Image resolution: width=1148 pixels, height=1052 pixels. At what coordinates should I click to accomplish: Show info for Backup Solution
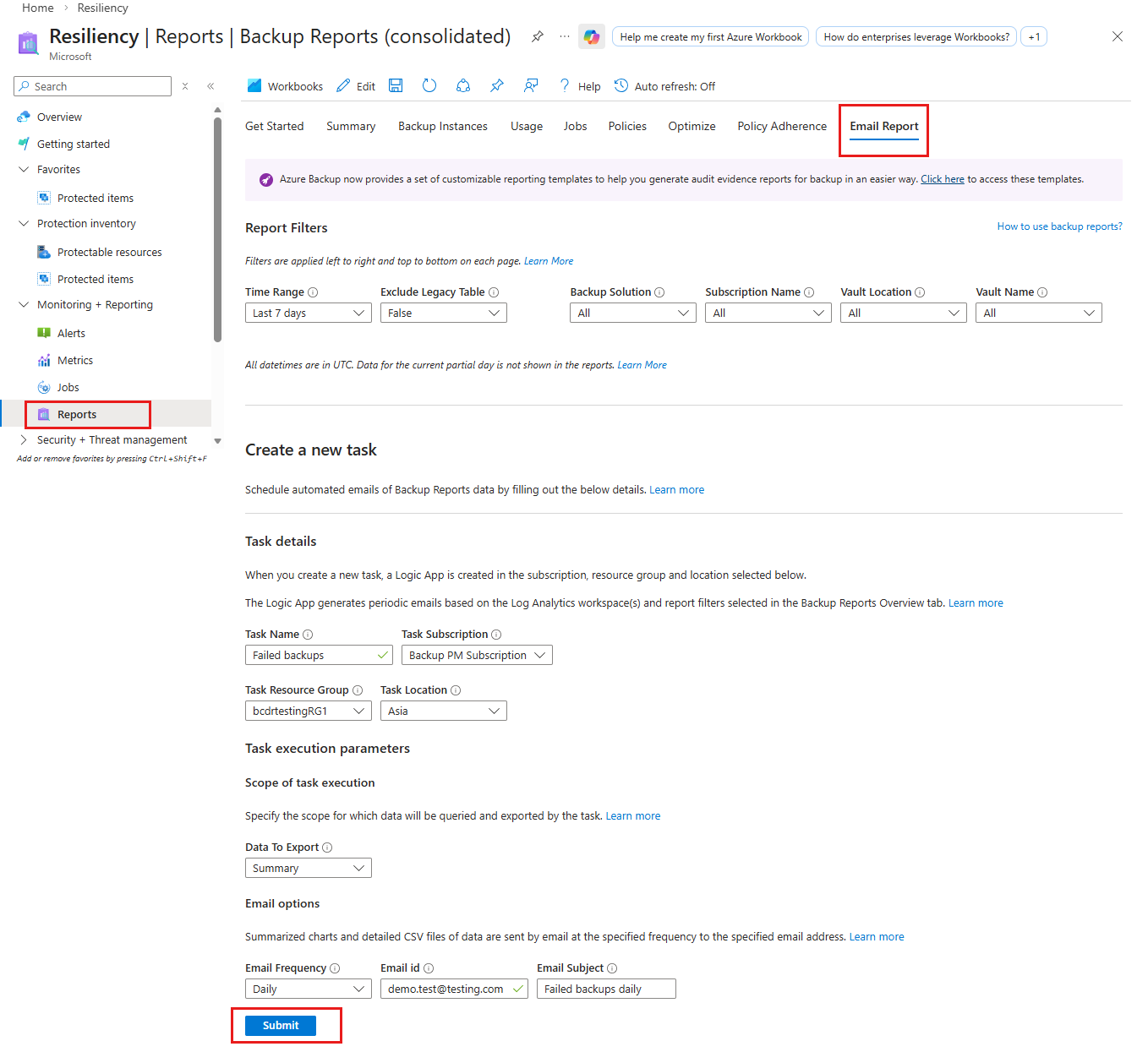[x=659, y=292]
